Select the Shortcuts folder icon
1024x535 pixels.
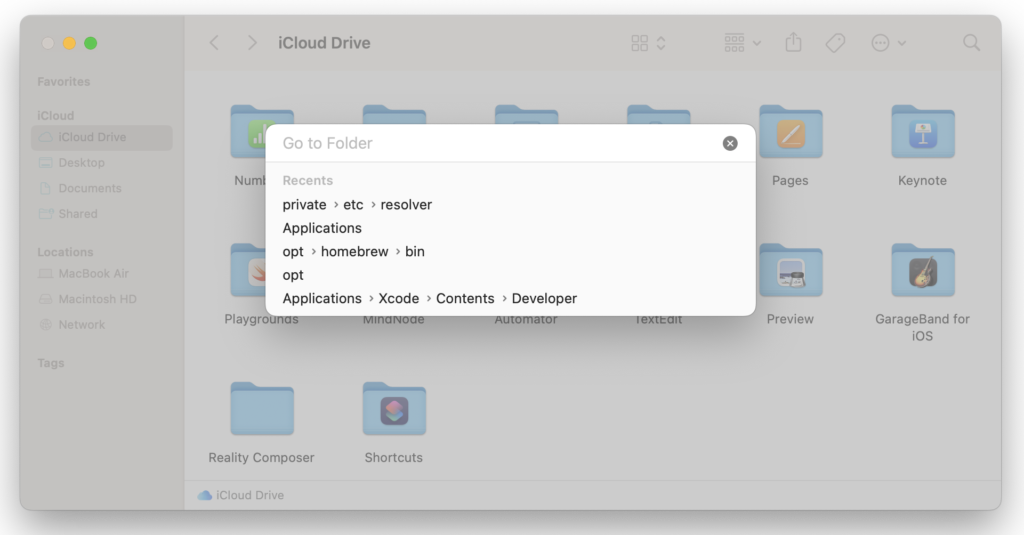394,409
